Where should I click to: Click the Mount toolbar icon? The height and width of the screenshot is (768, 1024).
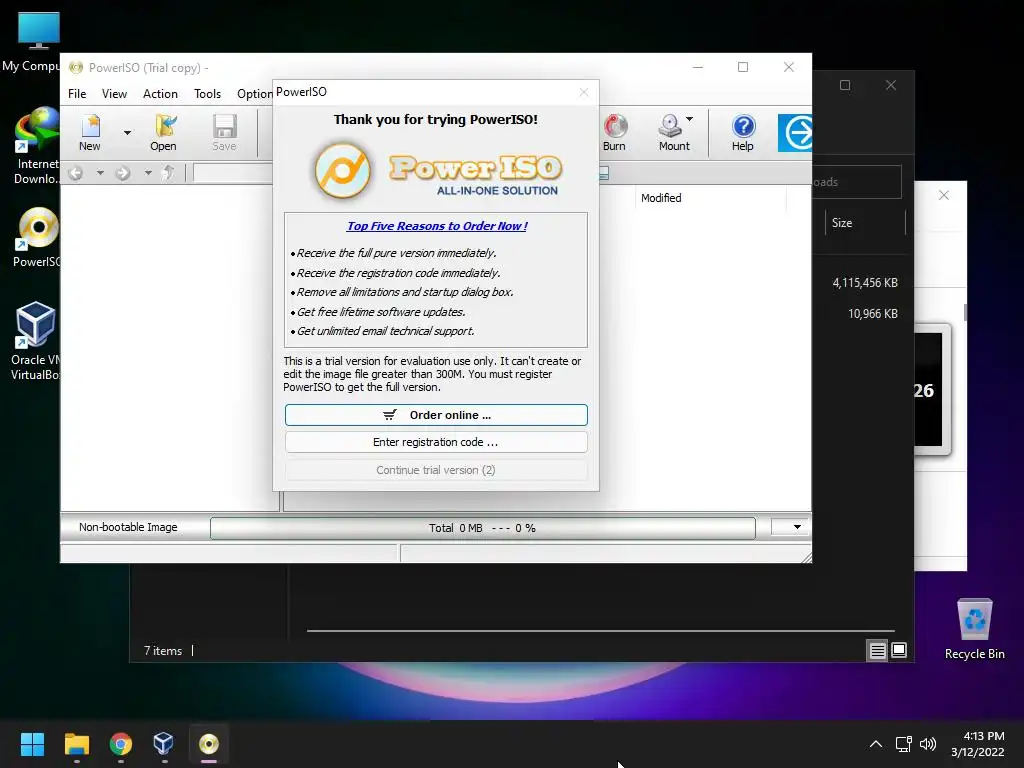(673, 133)
